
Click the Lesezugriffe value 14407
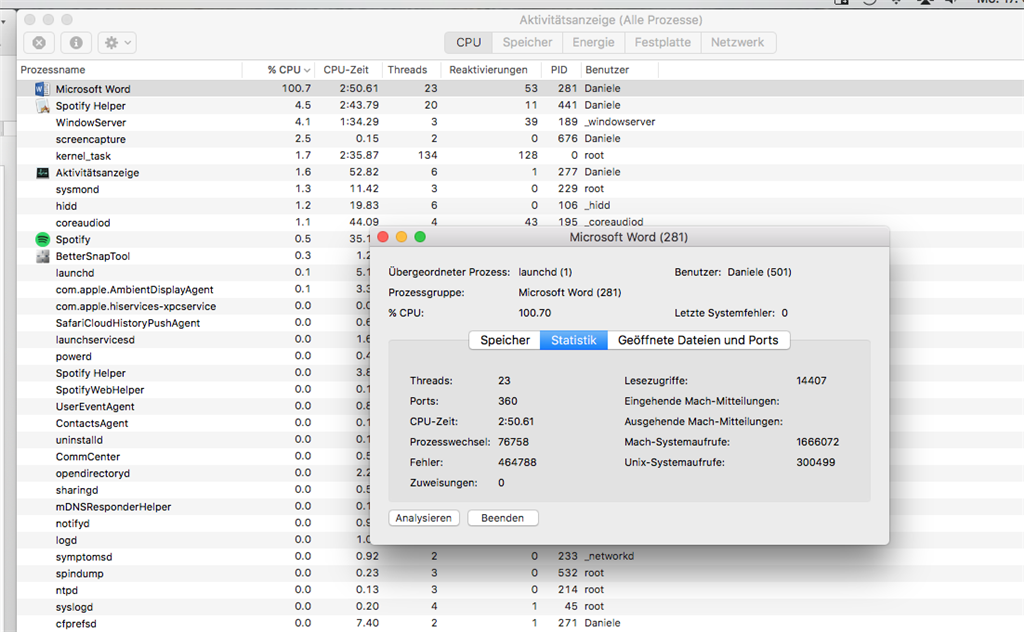[x=811, y=381]
